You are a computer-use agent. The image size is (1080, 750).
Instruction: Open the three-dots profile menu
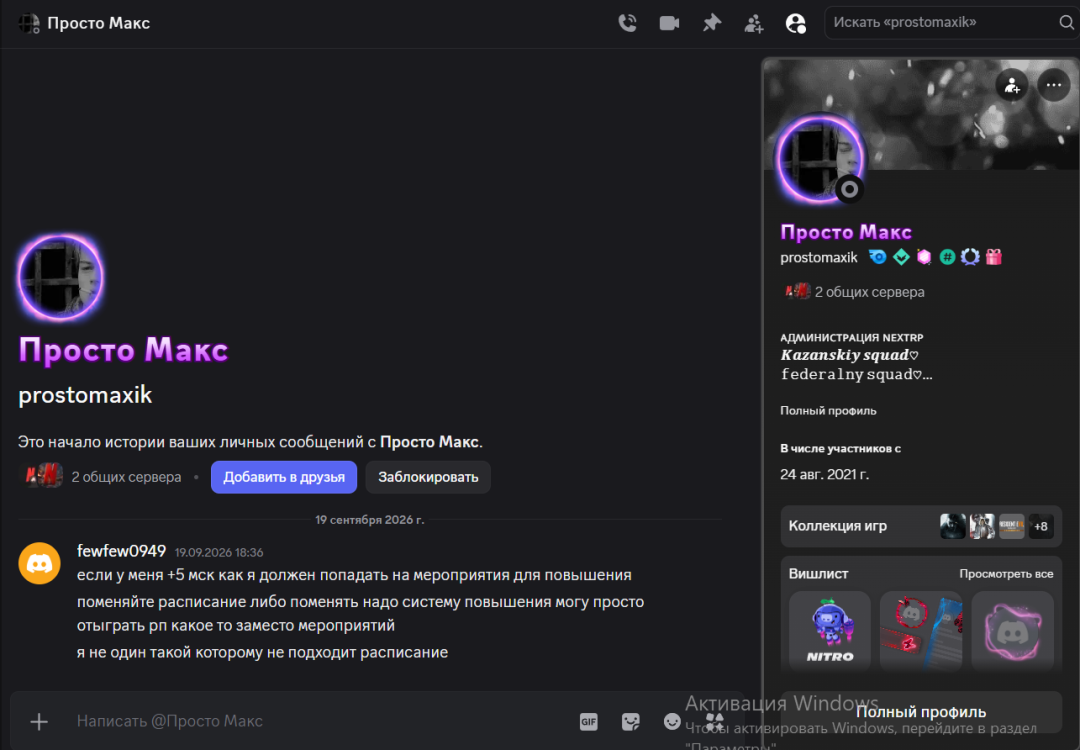[1053, 85]
